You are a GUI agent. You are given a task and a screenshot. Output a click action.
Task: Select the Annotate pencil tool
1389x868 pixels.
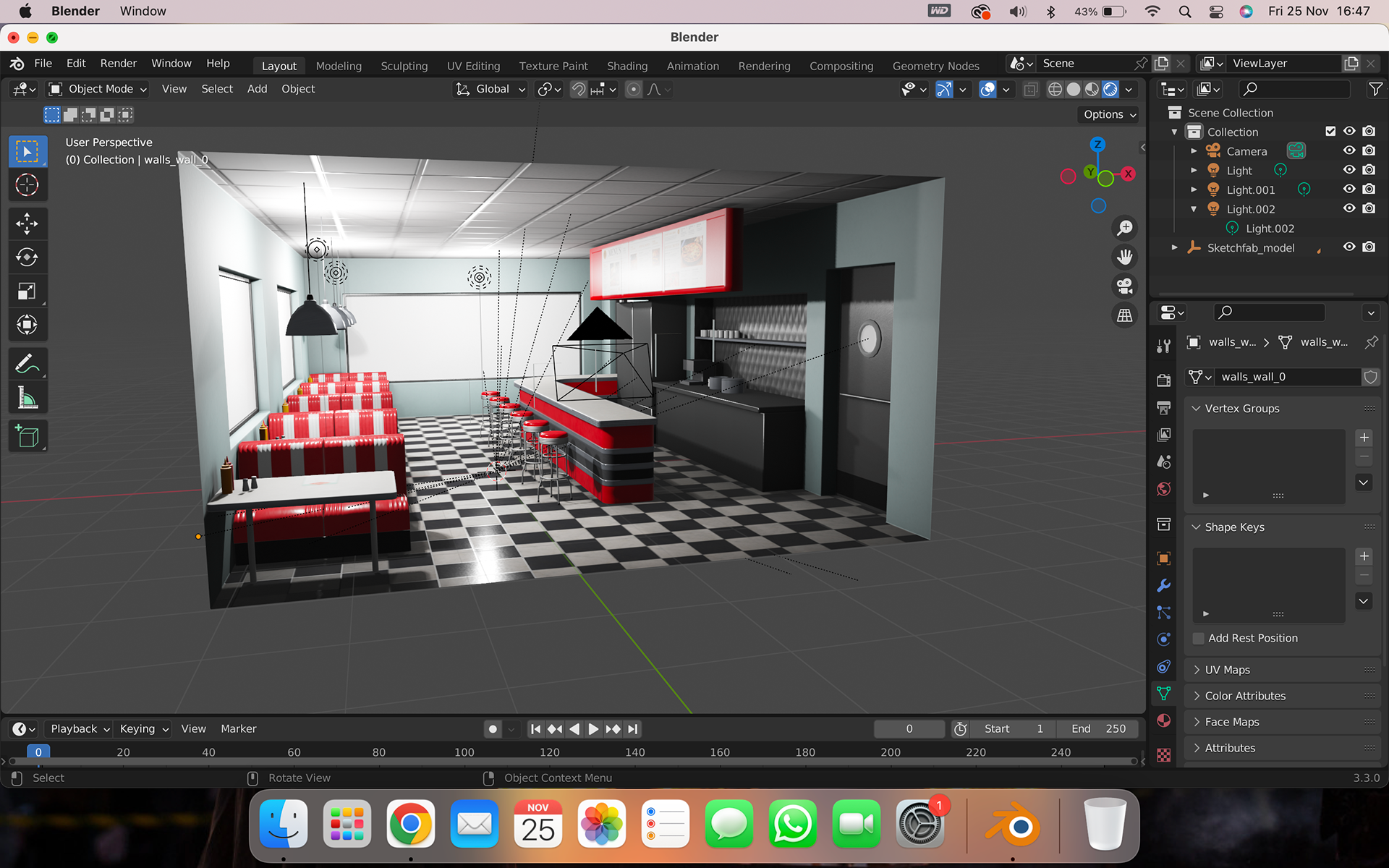click(x=27, y=363)
